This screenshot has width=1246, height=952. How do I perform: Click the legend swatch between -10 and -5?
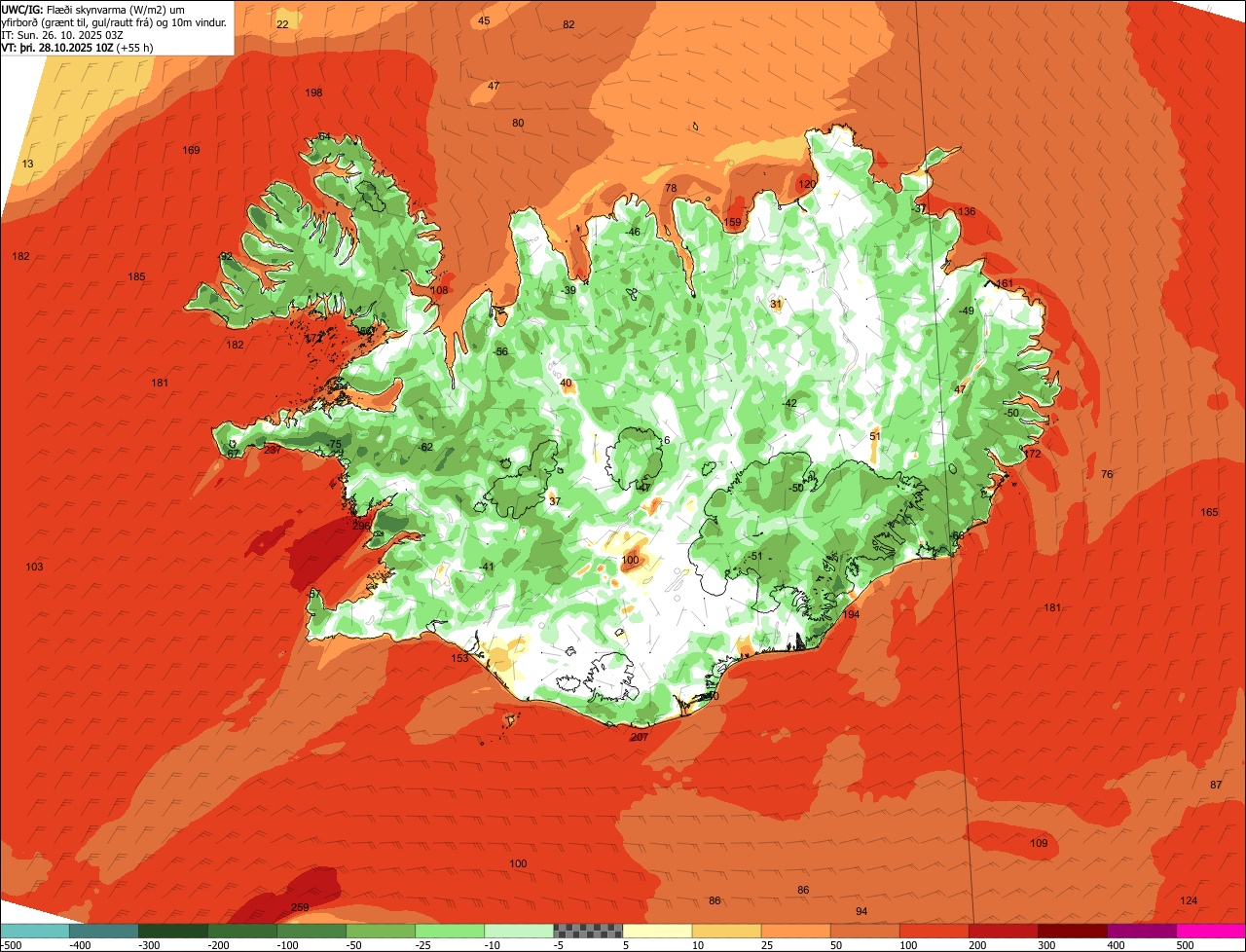[x=518, y=931]
